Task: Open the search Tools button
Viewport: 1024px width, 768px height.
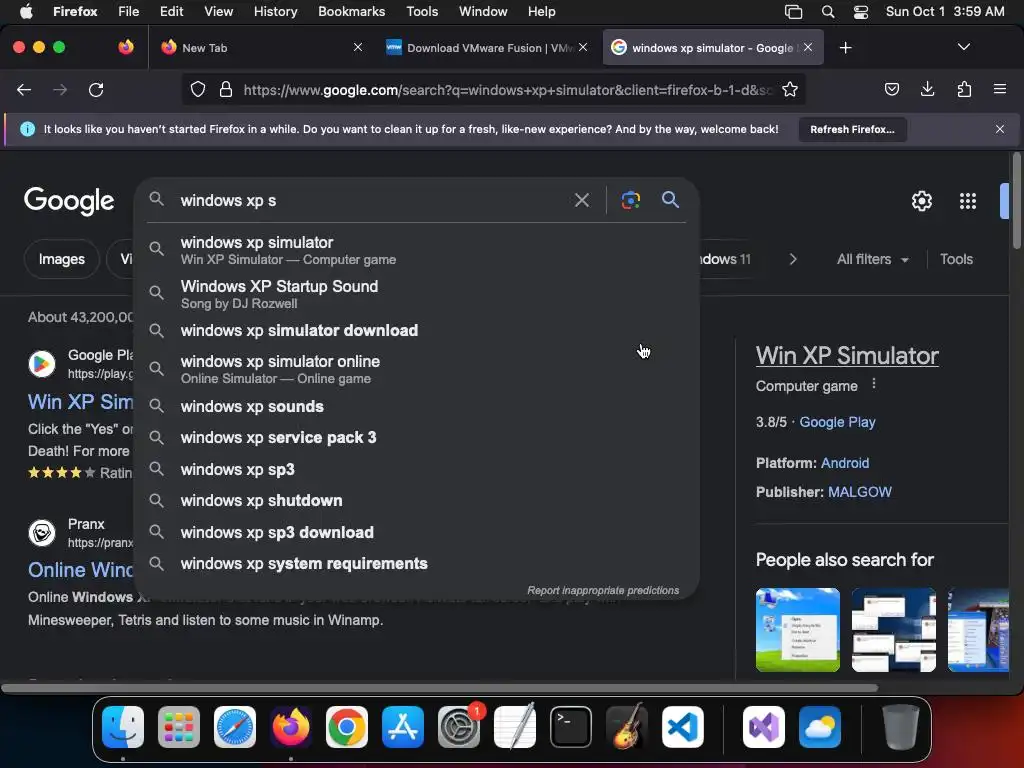Action: 955,259
